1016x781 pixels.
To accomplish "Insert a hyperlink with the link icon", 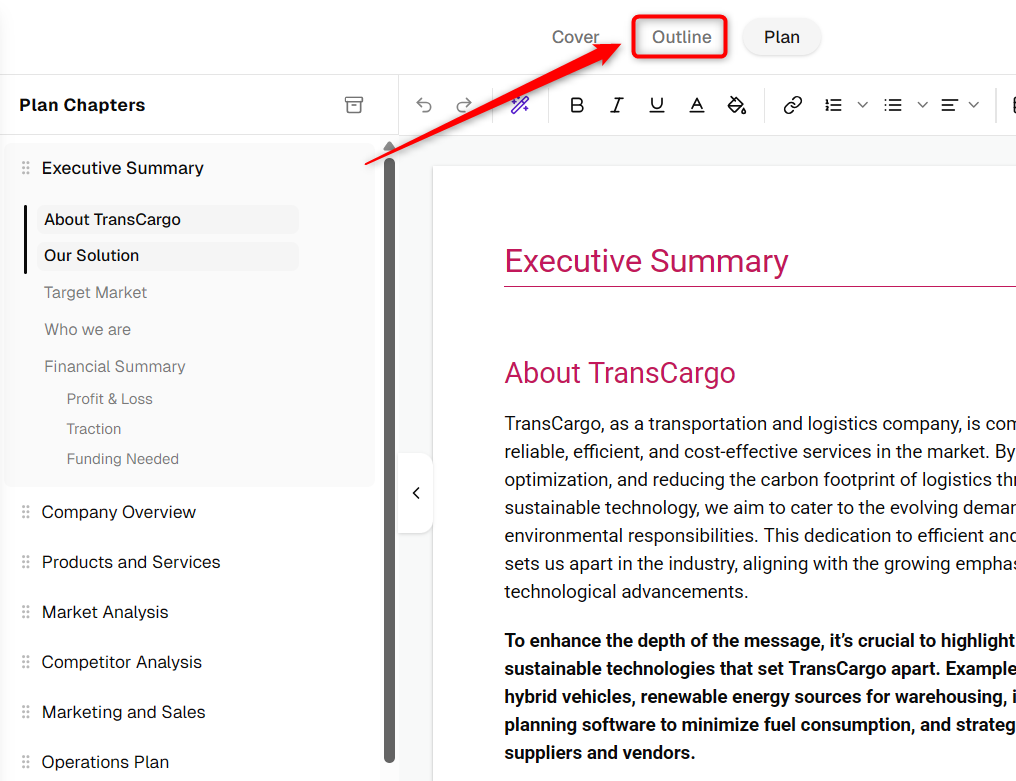I will tap(792, 105).
